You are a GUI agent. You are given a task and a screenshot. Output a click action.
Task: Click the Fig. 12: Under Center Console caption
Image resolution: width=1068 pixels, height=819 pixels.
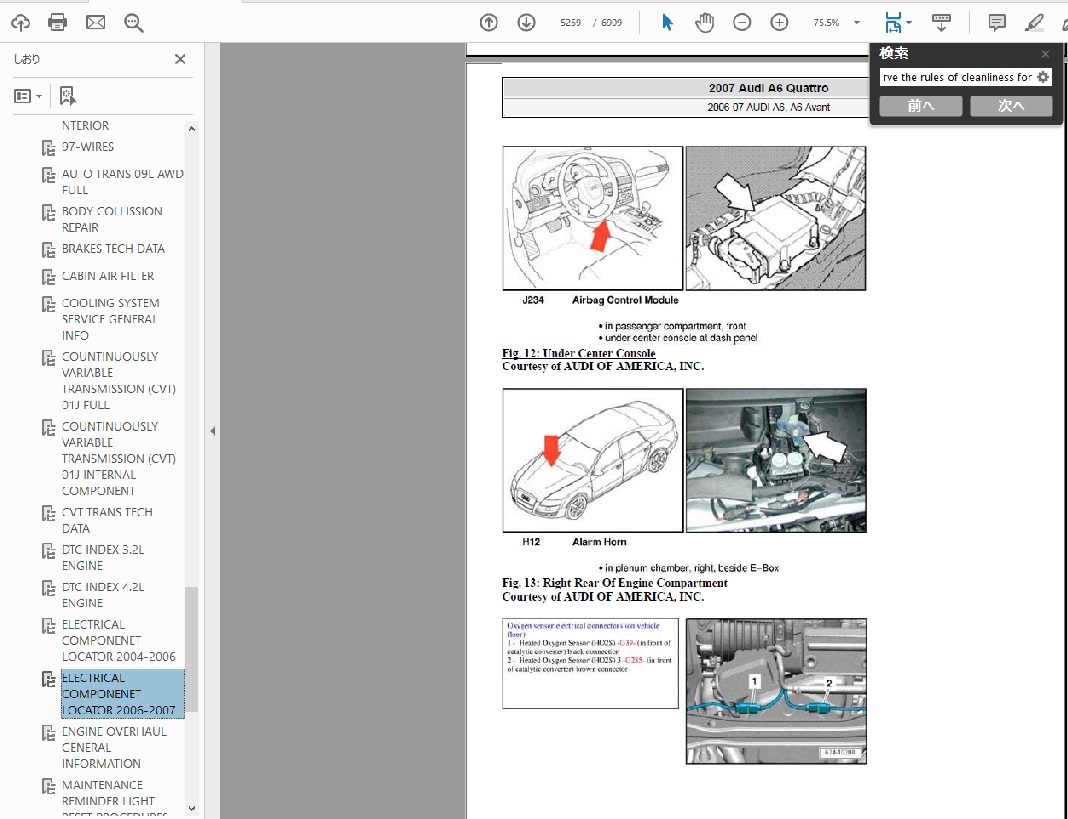pos(579,353)
